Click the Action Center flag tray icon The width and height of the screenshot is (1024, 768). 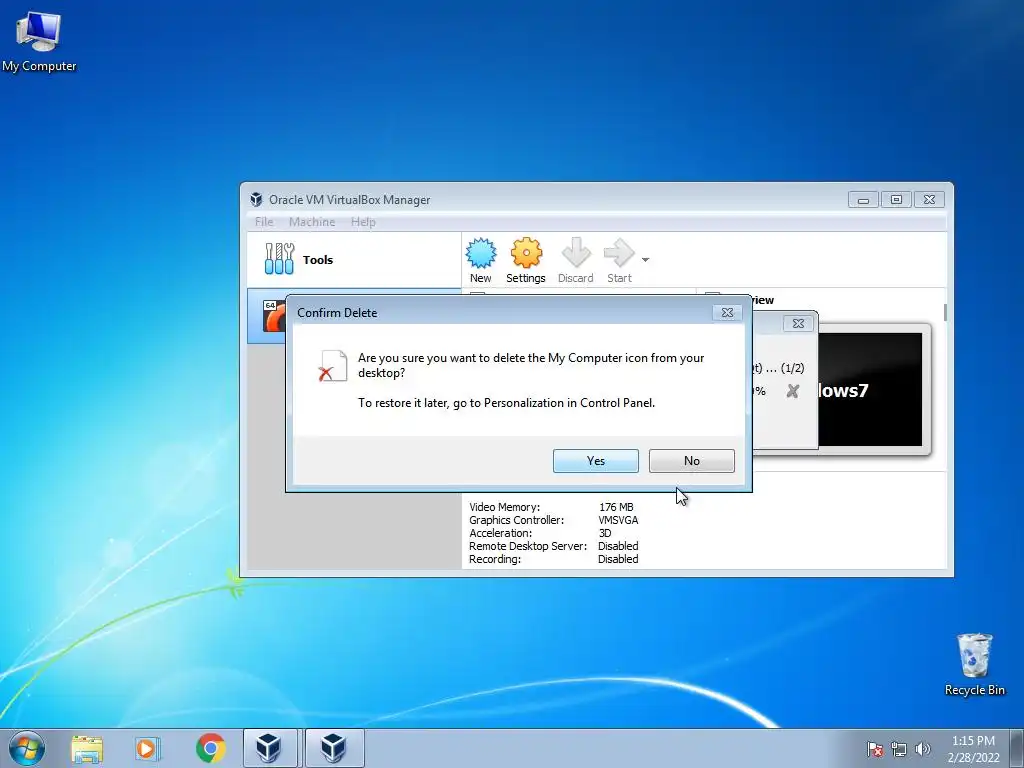click(875, 749)
